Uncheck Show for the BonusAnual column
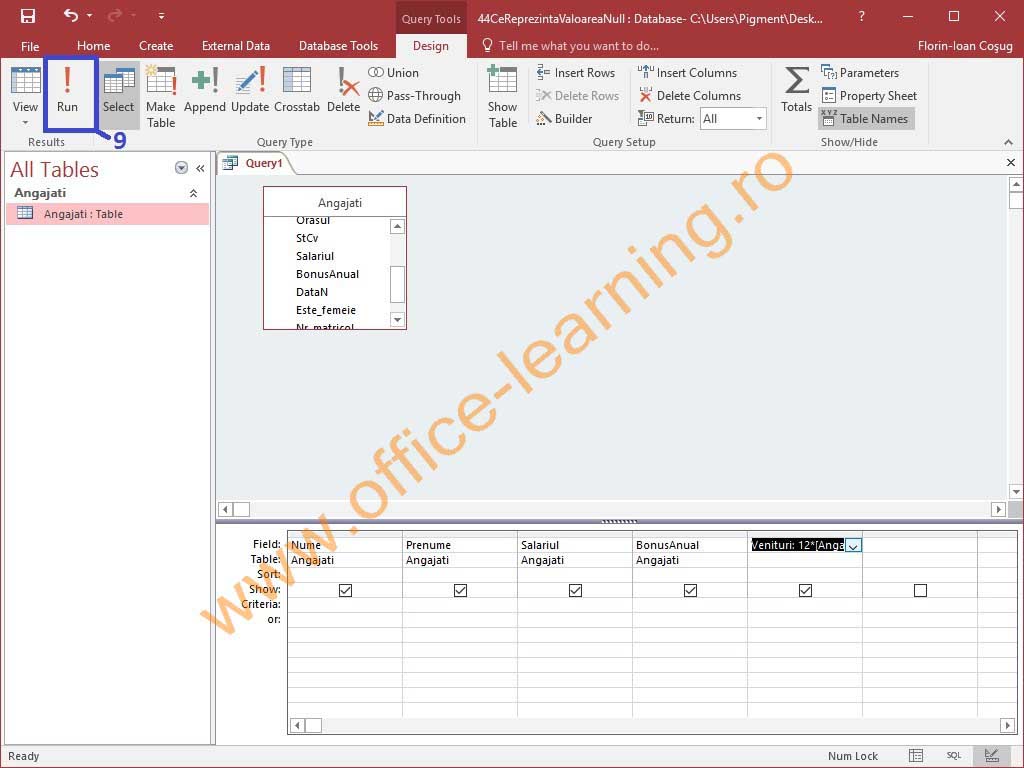Image resolution: width=1024 pixels, height=768 pixels. 690,590
